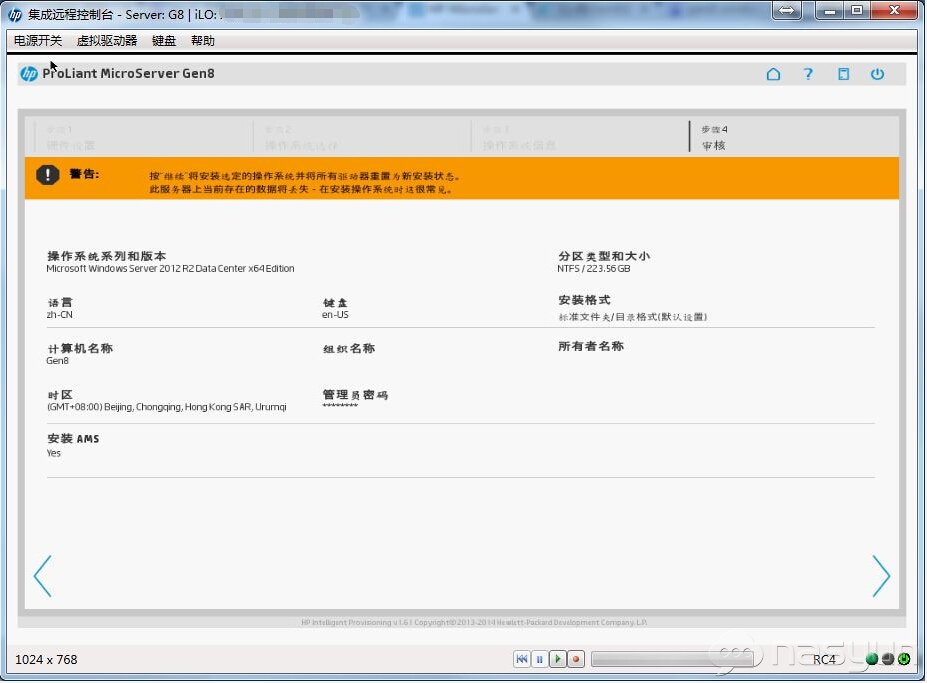This screenshot has width=927, height=683.
Task: Click the pause playback button
Action: [540, 659]
